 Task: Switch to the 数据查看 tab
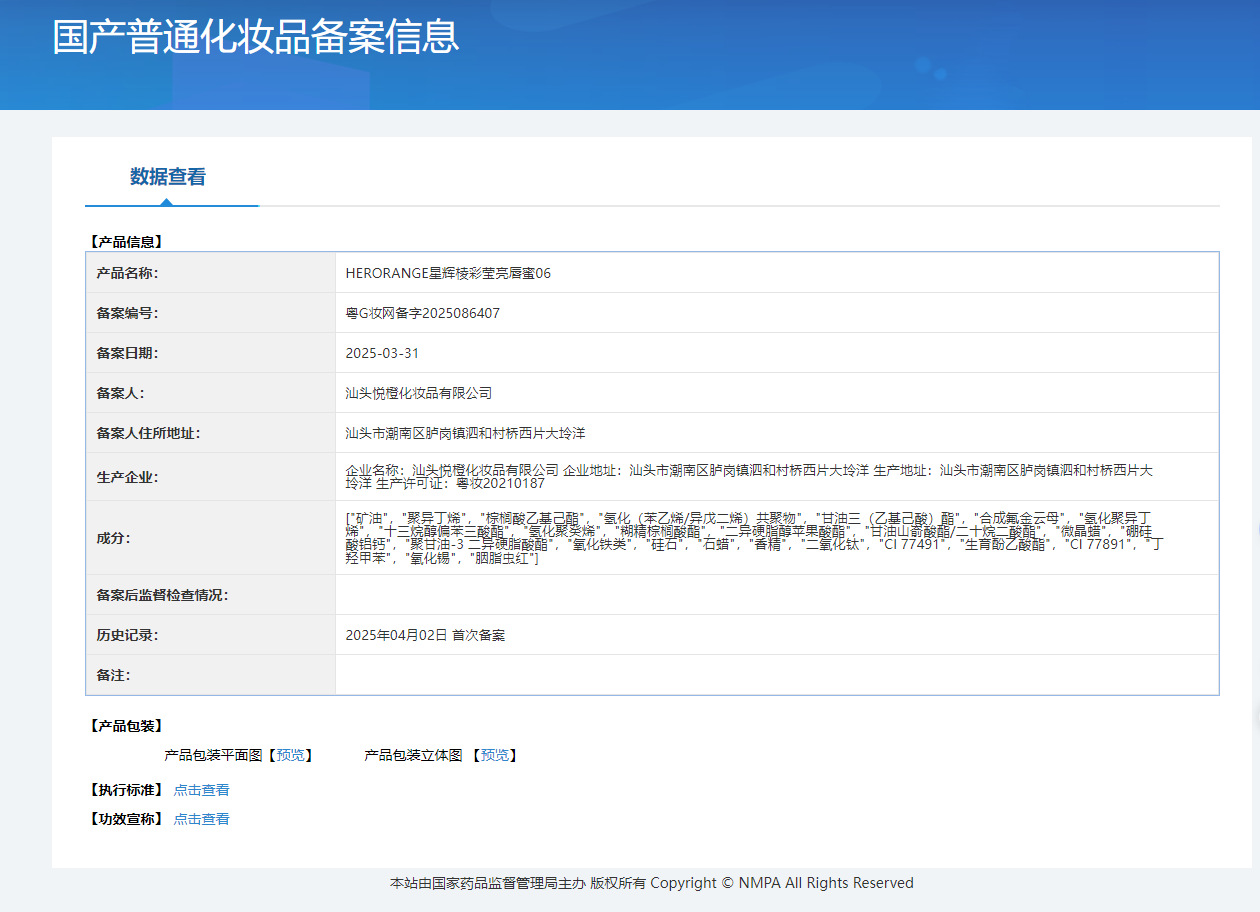[x=168, y=177]
